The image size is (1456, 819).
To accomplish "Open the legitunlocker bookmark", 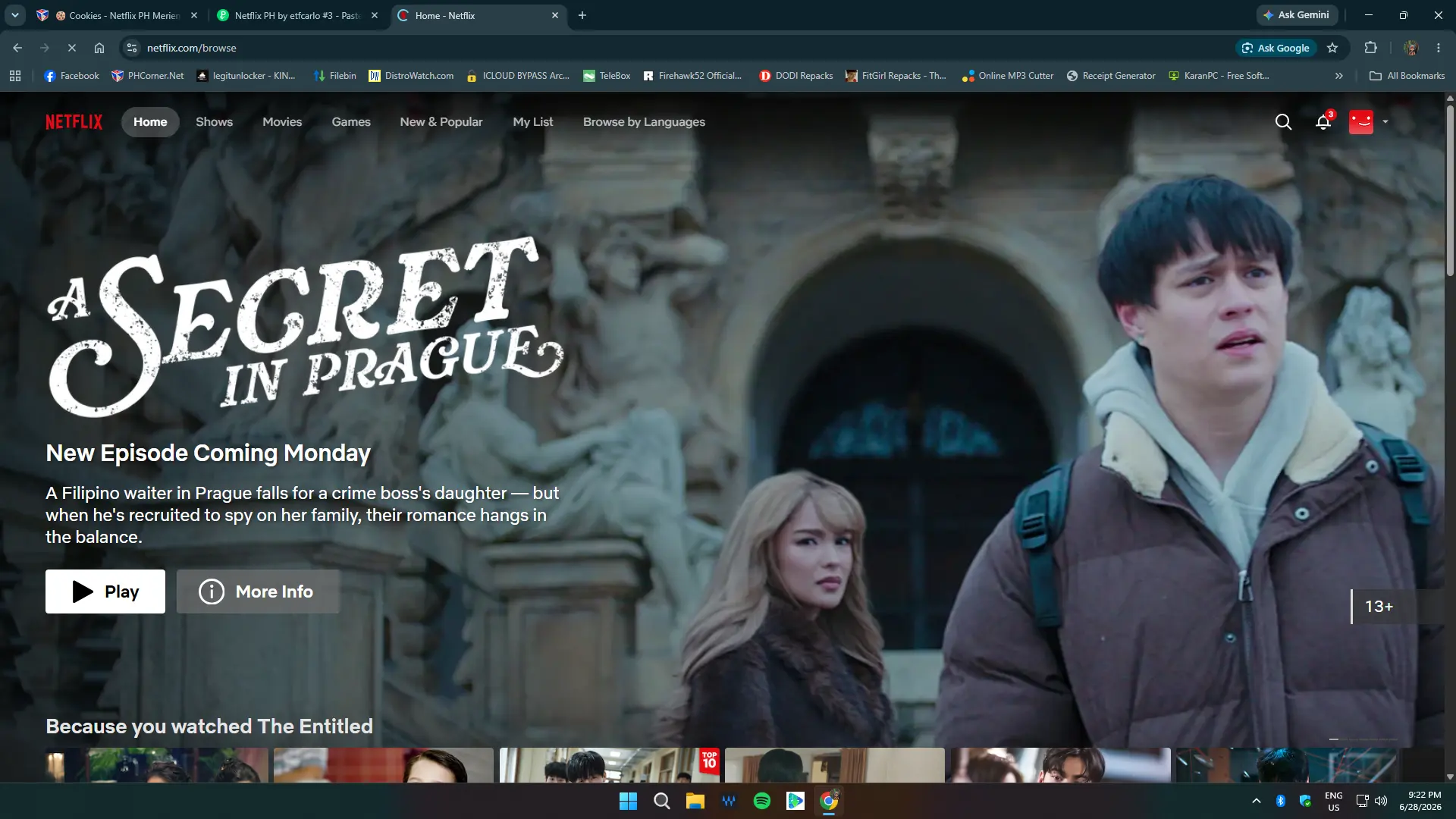I will click(246, 76).
